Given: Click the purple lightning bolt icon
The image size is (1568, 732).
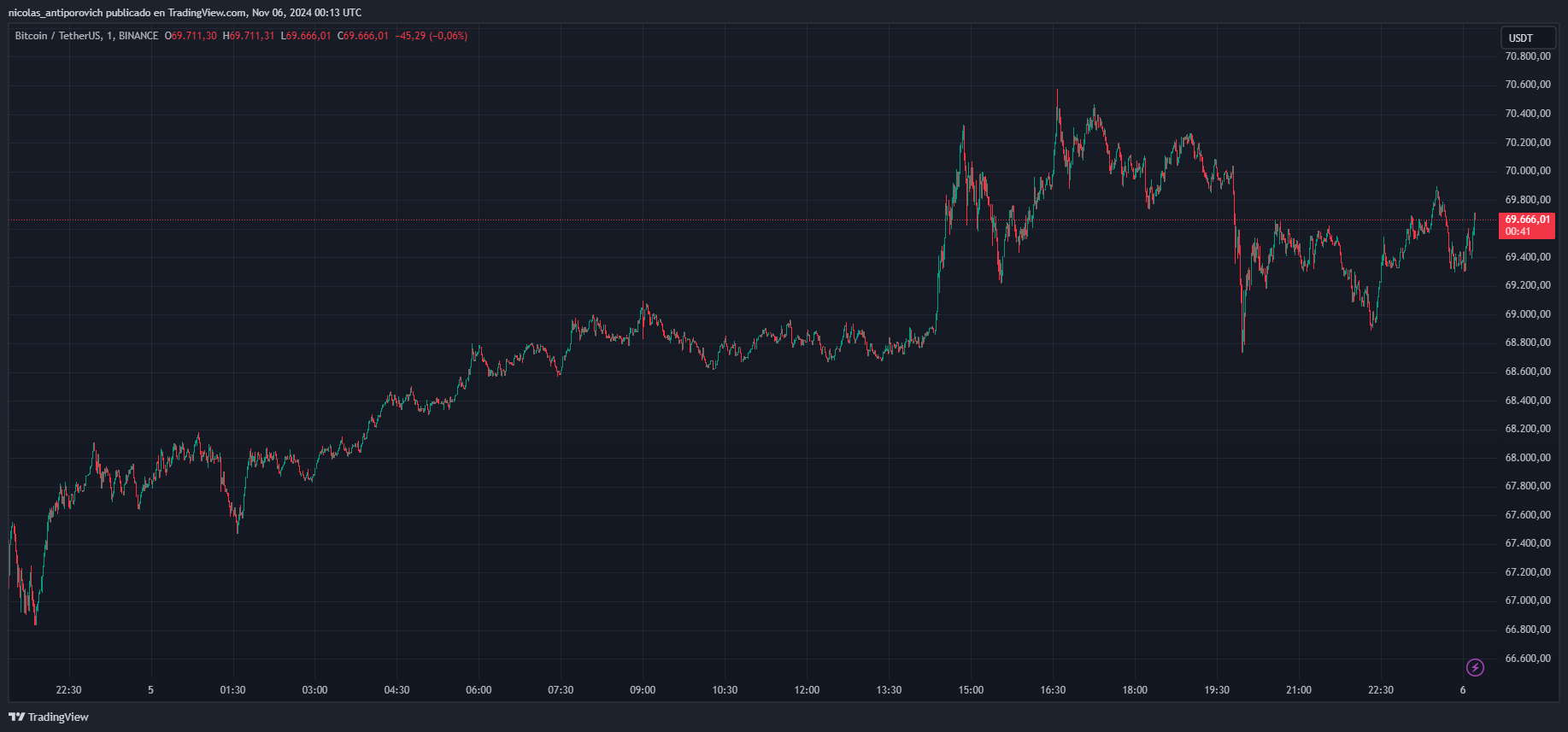Looking at the screenshot, I should pos(1475,667).
